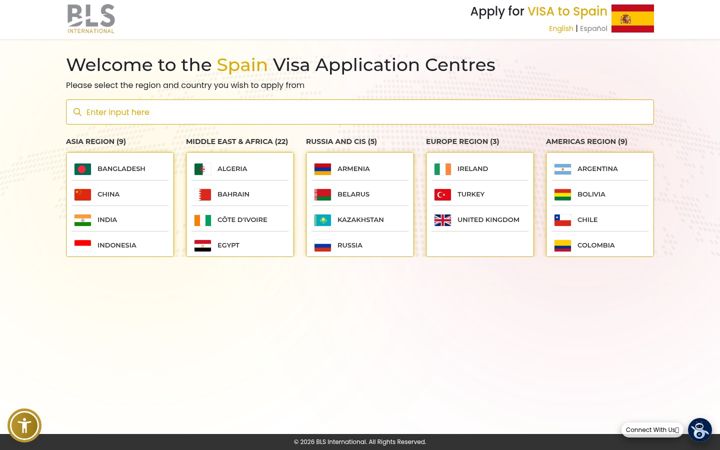This screenshot has height=450, width=720.
Task: Click the India flag icon
Action: click(x=83, y=220)
